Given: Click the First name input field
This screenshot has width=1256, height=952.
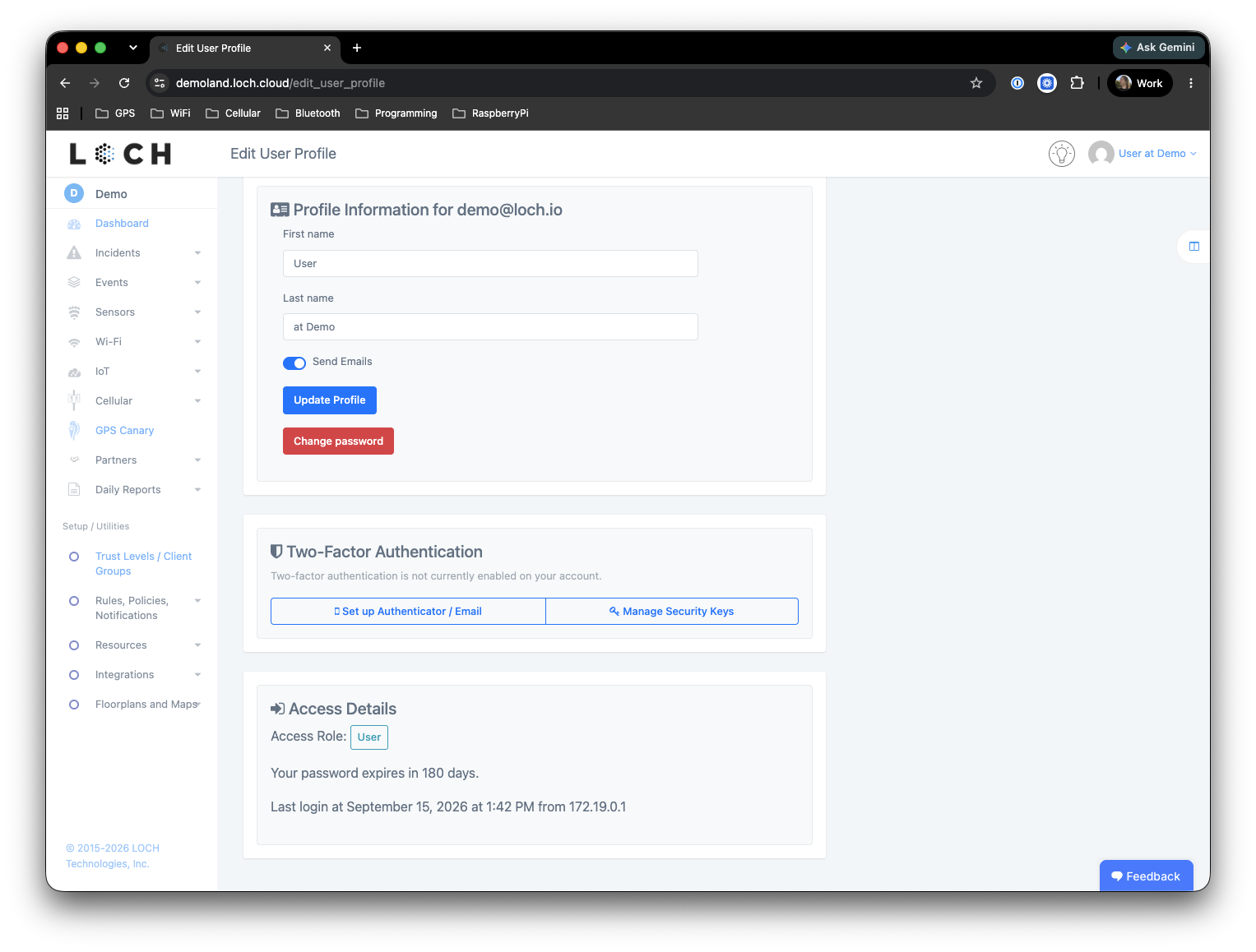Looking at the screenshot, I should click(x=490, y=264).
